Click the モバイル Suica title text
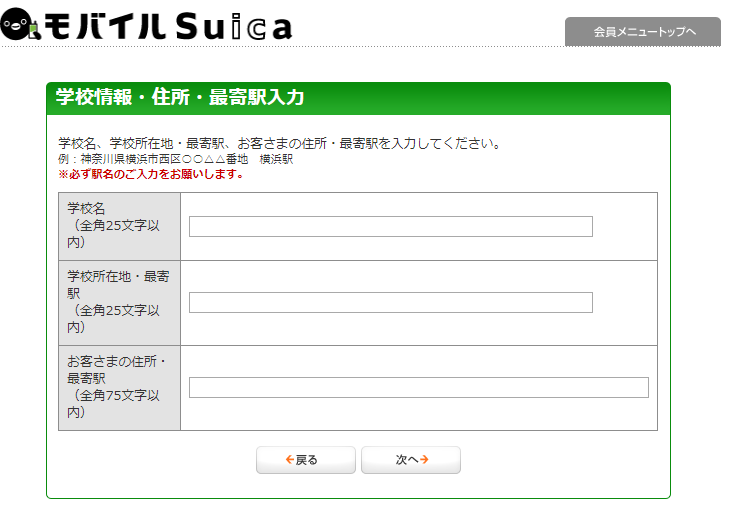 (x=168, y=26)
